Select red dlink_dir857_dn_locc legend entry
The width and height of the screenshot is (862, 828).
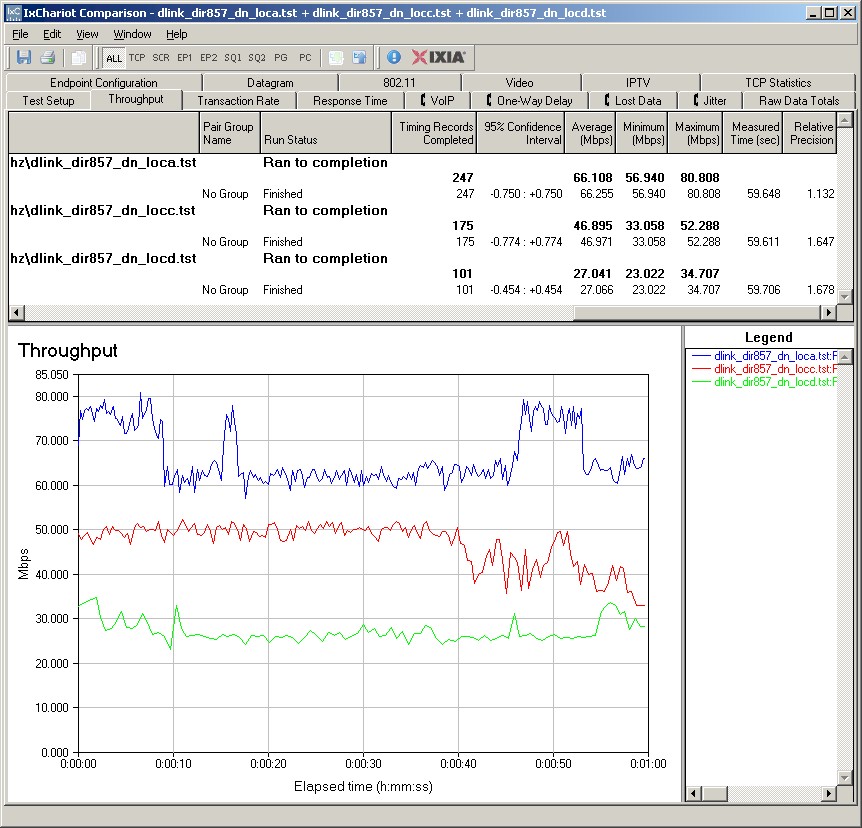pos(764,369)
